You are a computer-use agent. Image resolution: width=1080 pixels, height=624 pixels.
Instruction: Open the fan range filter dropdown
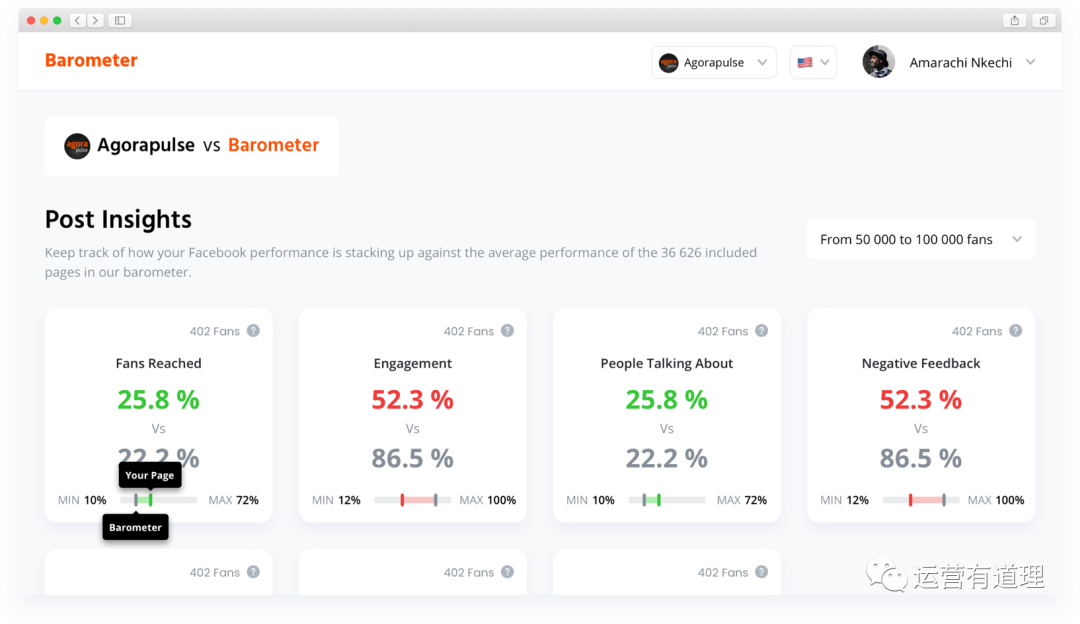point(920,239)
